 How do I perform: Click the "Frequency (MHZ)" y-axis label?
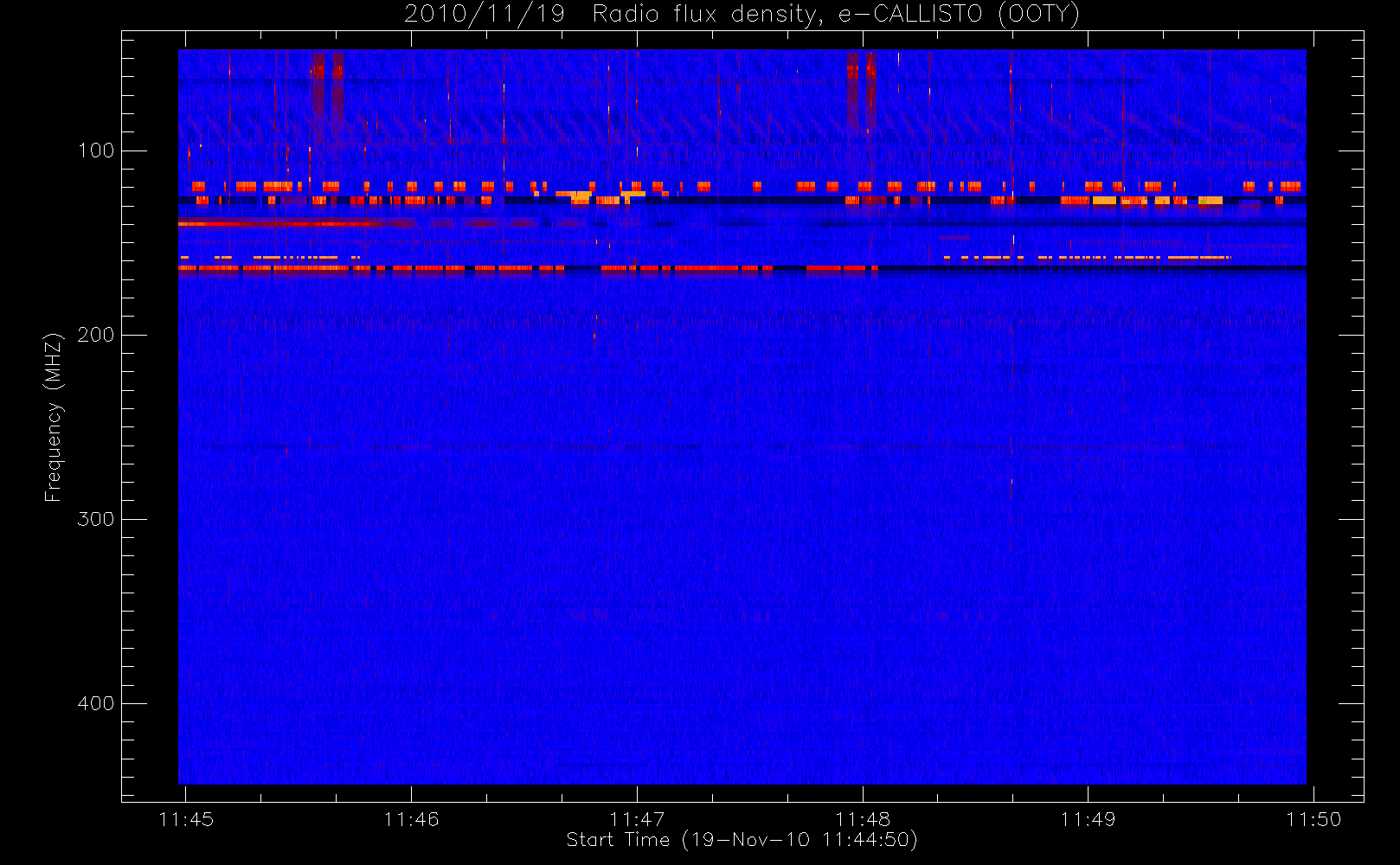tap(54, 416)
